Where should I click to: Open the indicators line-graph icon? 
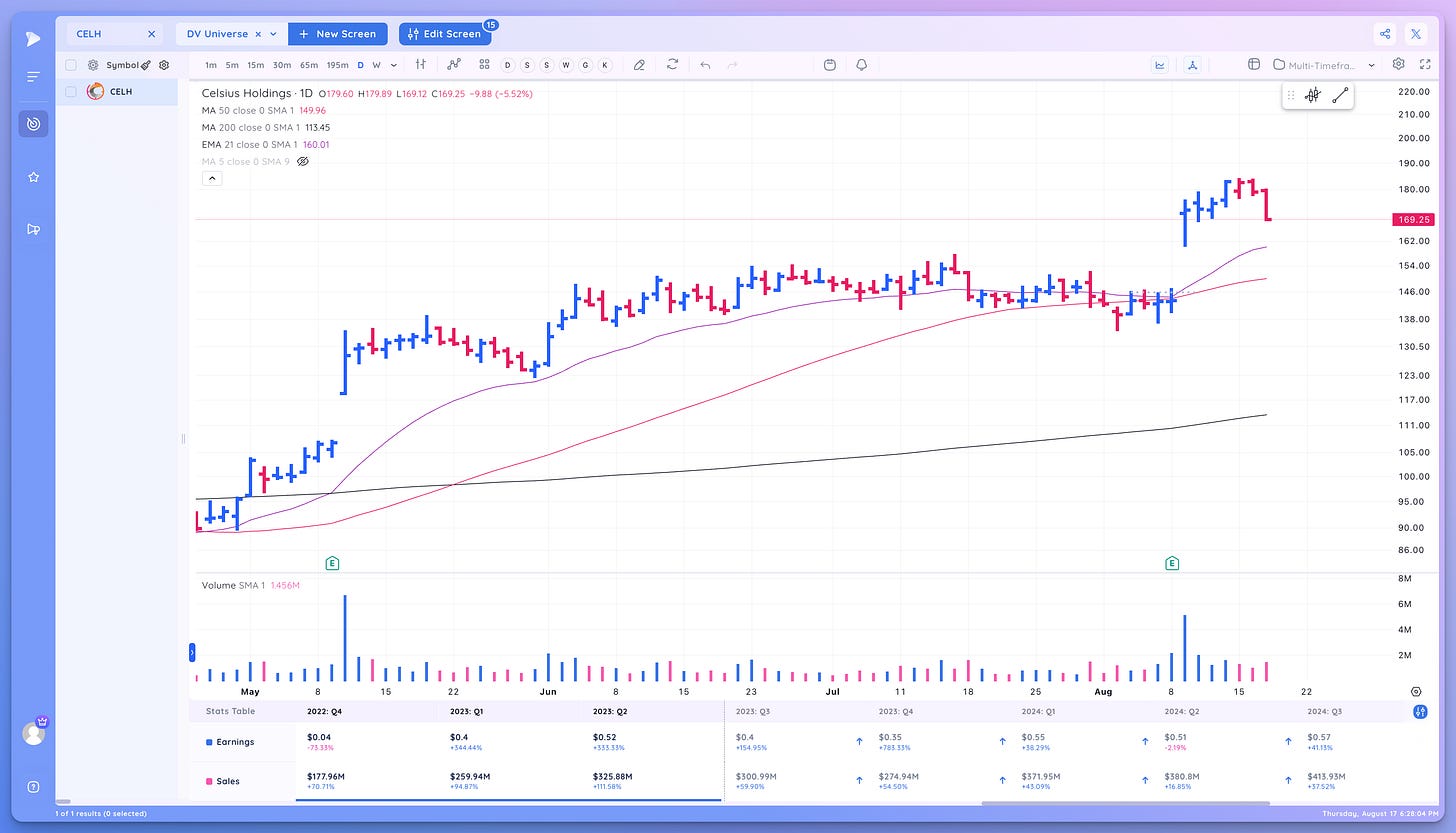[x=454, y=64]
